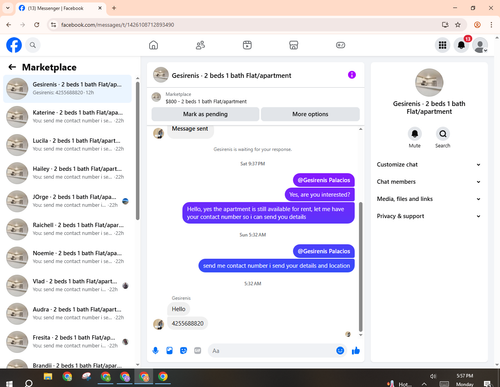The width and height of the screenshot is (500, 387).
Task: Go back in browser history arrow
Action: (x=9, y=25)
